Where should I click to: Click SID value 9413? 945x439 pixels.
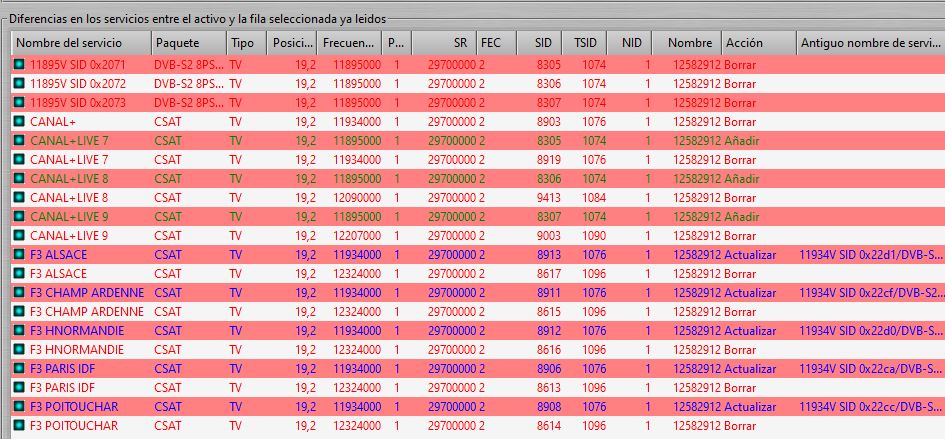coord(548,197)
